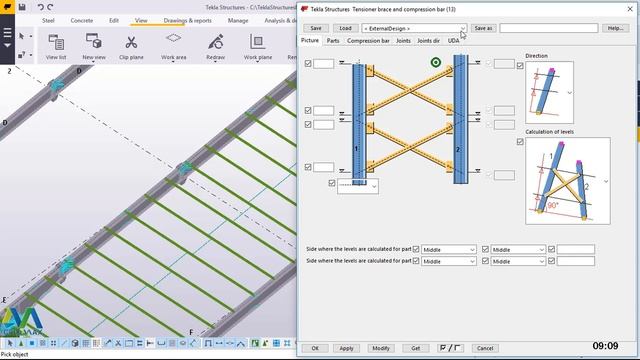Click the Save as name input field
The image size is (640, 360).
coord(549,28)
